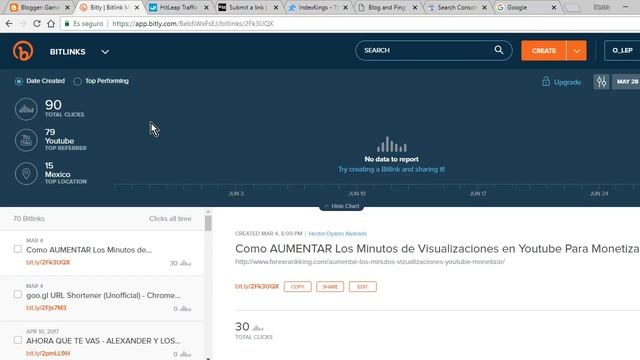Switch to the IndexKings tab
The width and height of the screenshot is (640, 360).
coord(318,8)
